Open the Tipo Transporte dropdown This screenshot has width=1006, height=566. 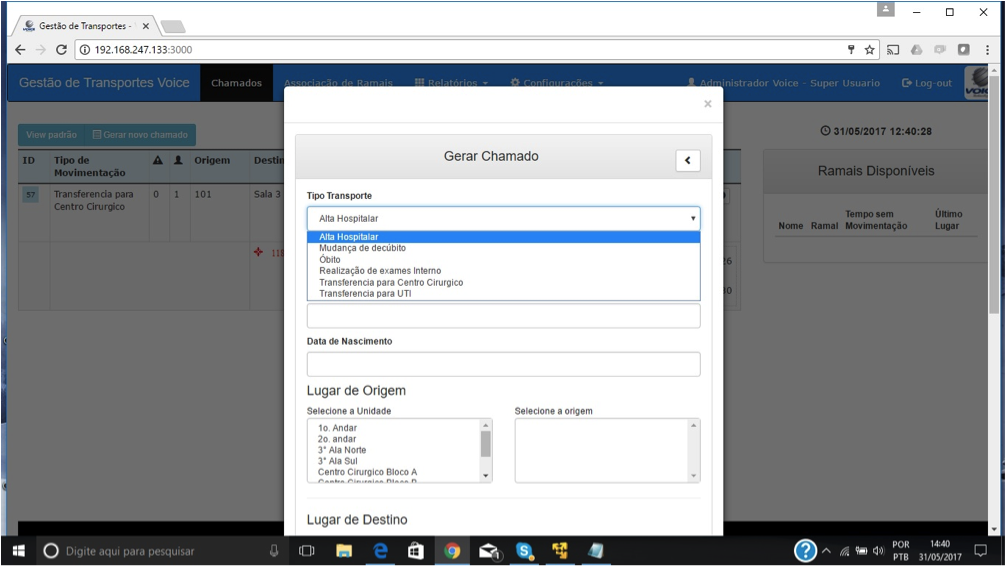(503, 218)
